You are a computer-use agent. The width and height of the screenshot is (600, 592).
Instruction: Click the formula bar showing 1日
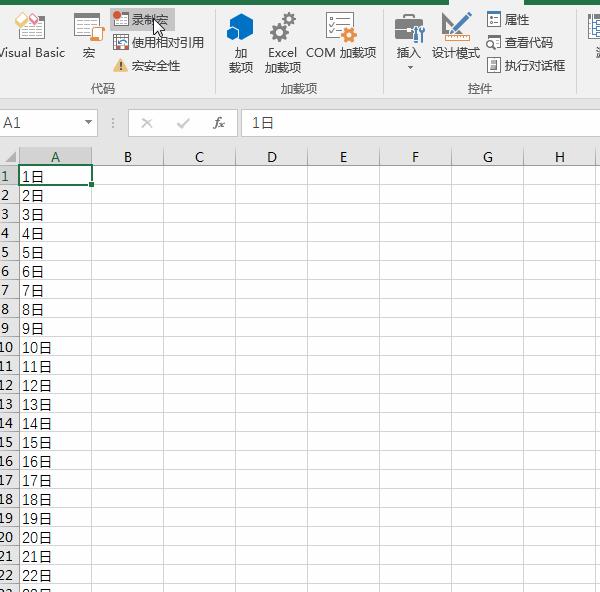coord(421,123)
